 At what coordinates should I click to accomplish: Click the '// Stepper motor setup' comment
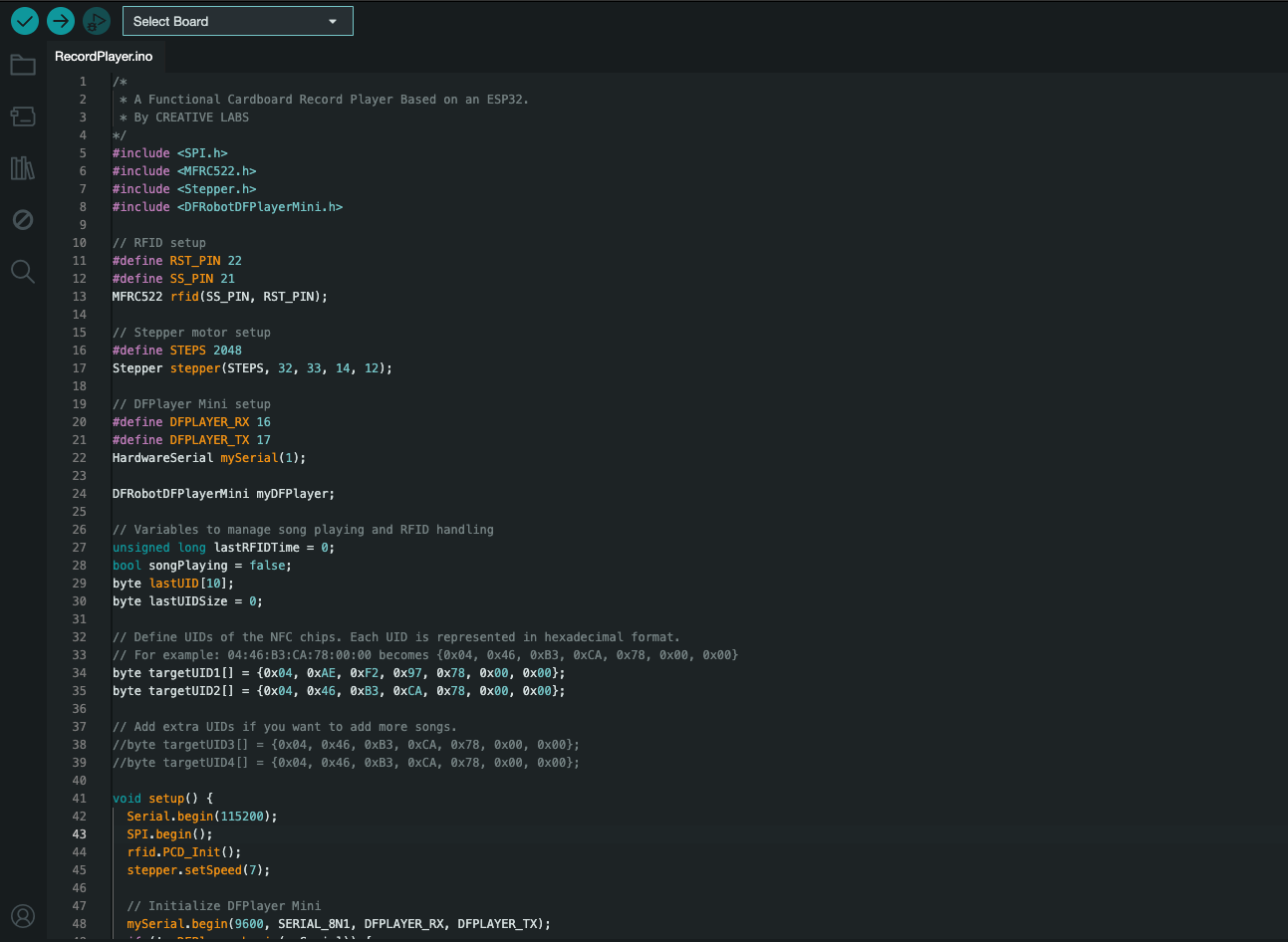coord(191,333)
